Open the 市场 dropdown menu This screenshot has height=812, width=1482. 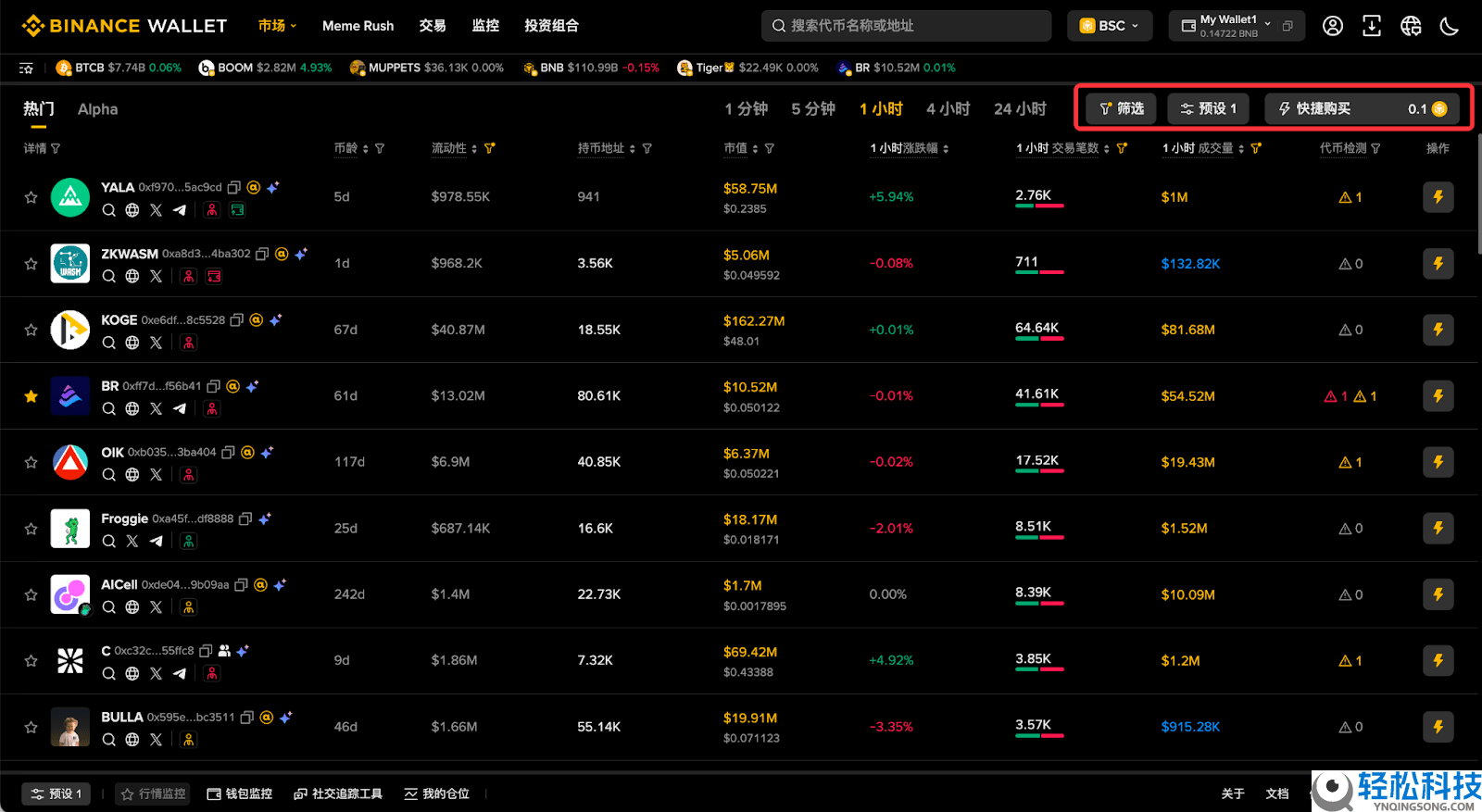(277, 26)
